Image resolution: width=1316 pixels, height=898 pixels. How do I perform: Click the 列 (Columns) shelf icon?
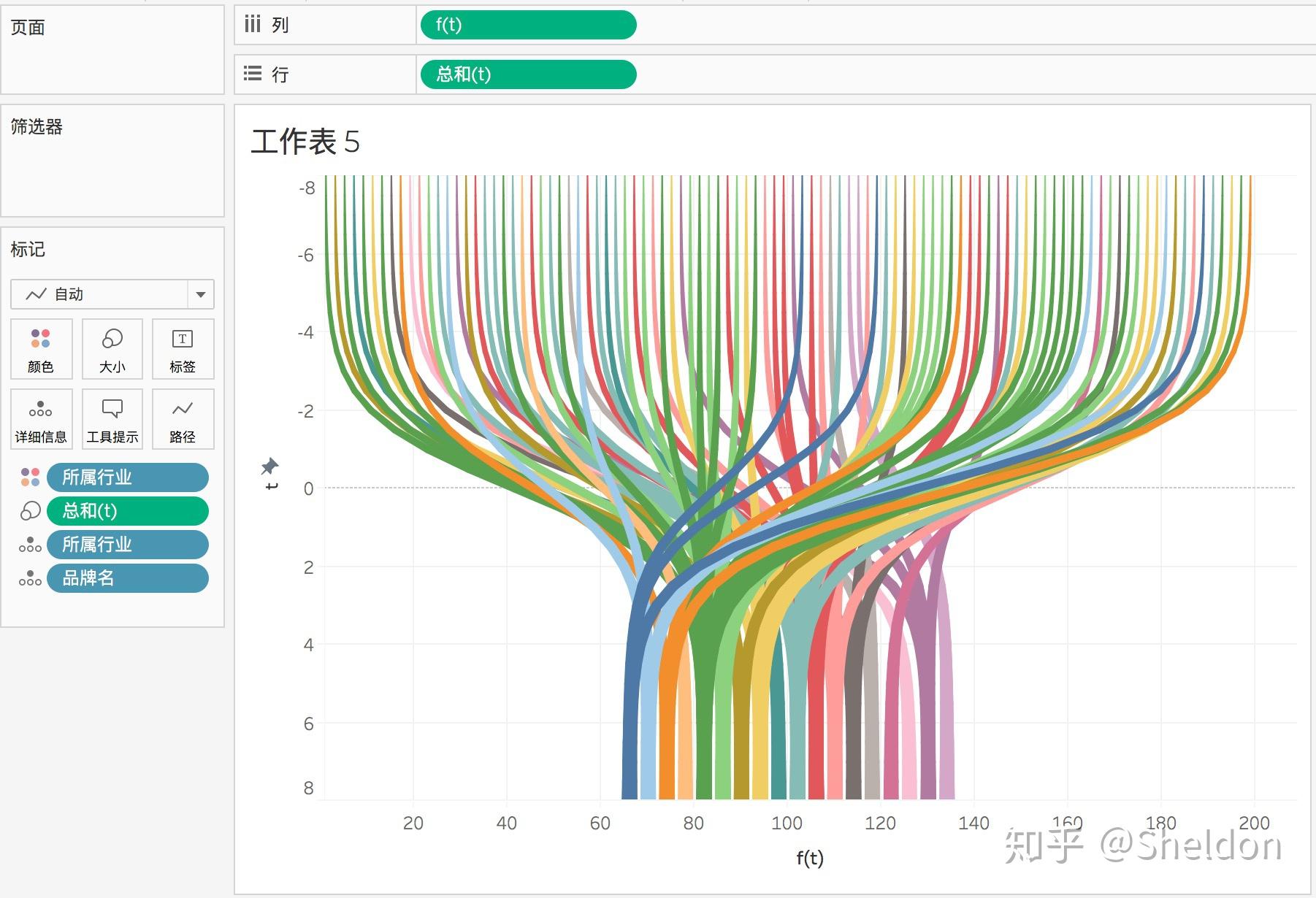[253, 24]
